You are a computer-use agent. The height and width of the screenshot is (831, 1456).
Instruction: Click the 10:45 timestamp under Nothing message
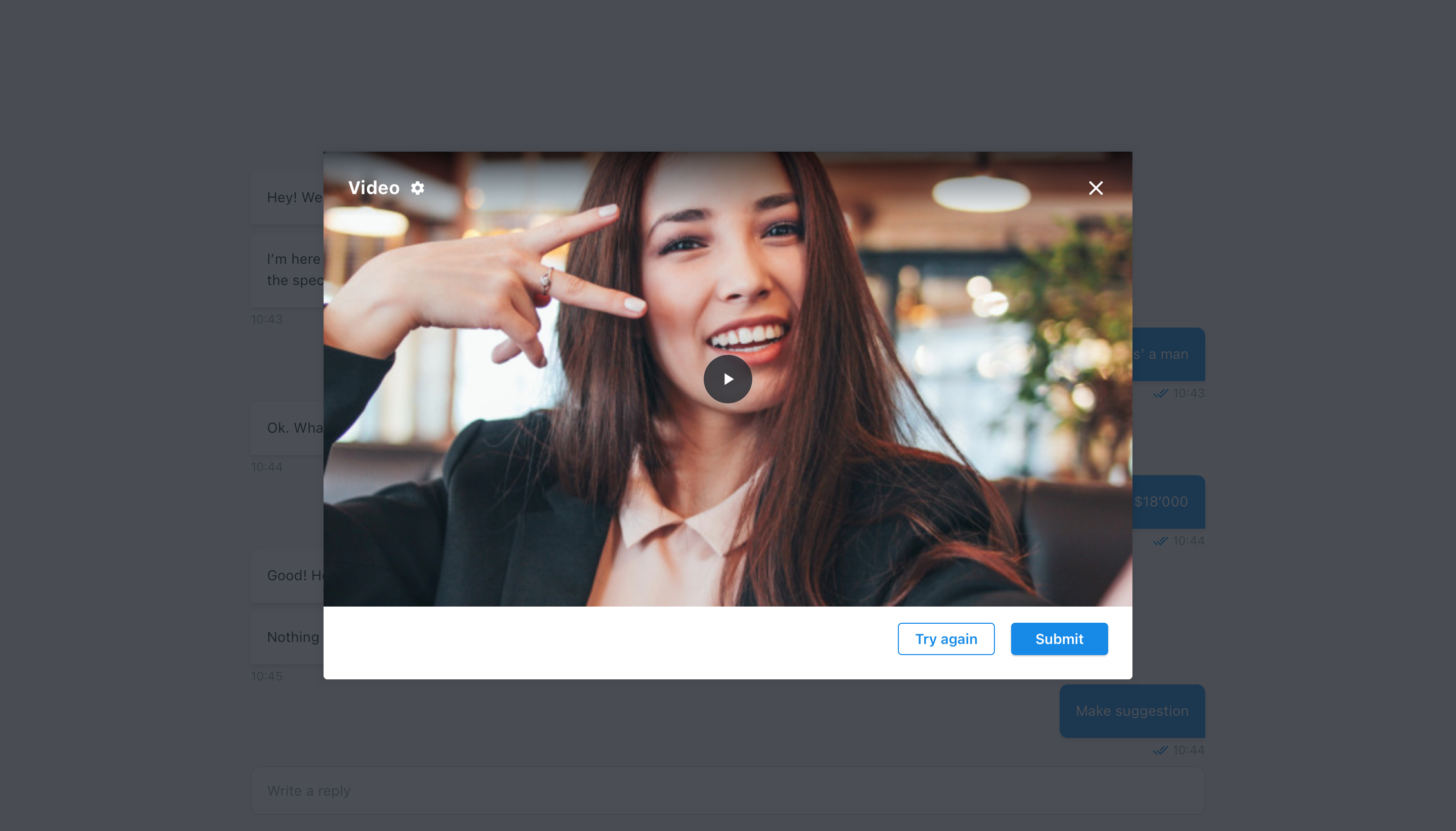click(x=266, y=676)
